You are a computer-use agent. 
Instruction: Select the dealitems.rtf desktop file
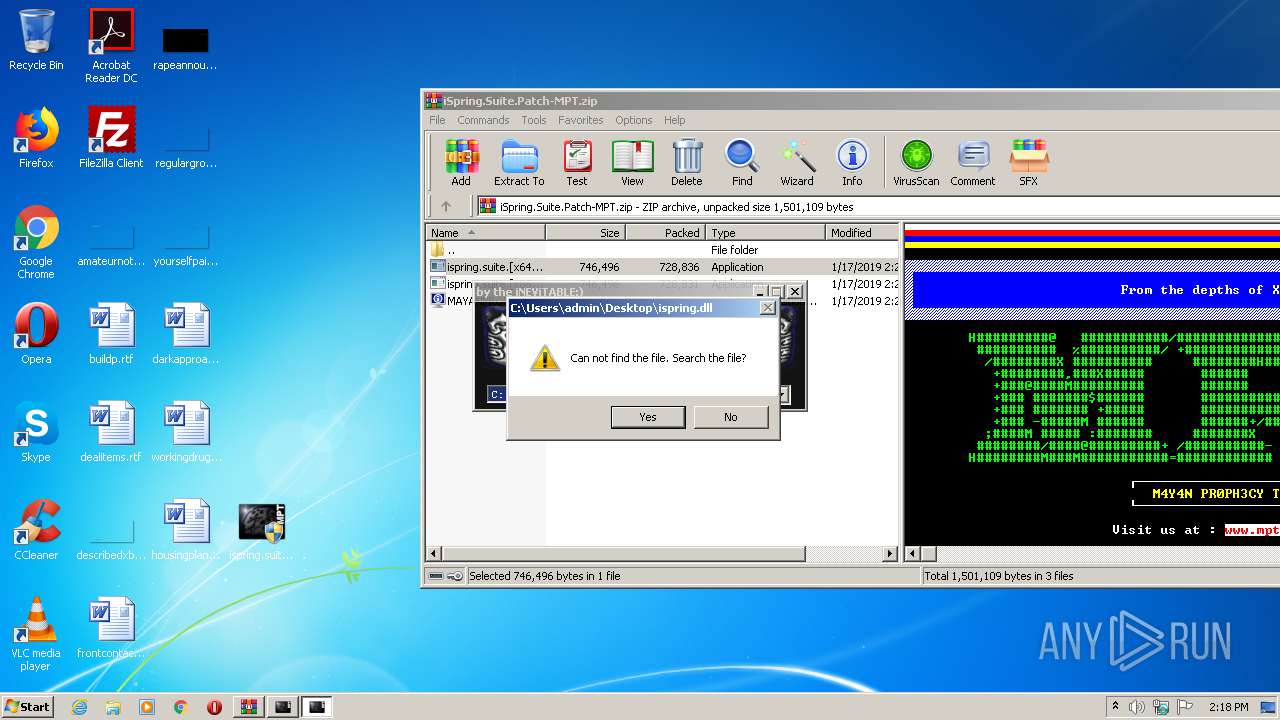pos(111,432)
